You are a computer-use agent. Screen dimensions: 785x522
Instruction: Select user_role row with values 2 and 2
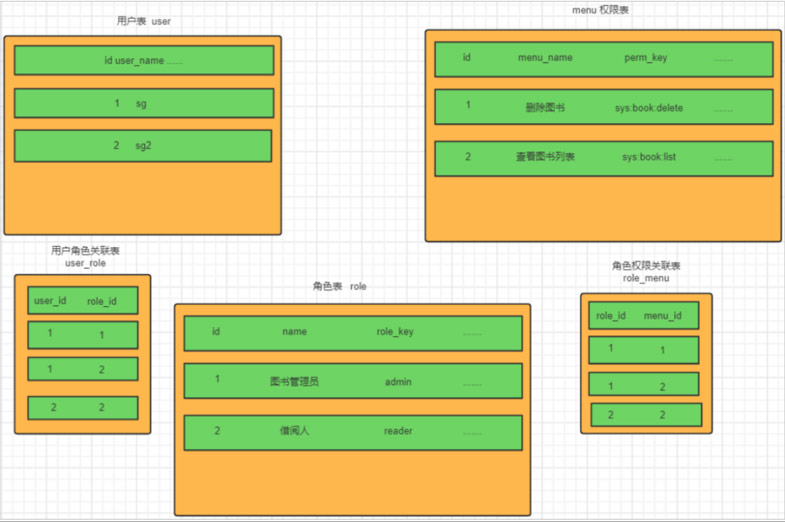point(83,407)
